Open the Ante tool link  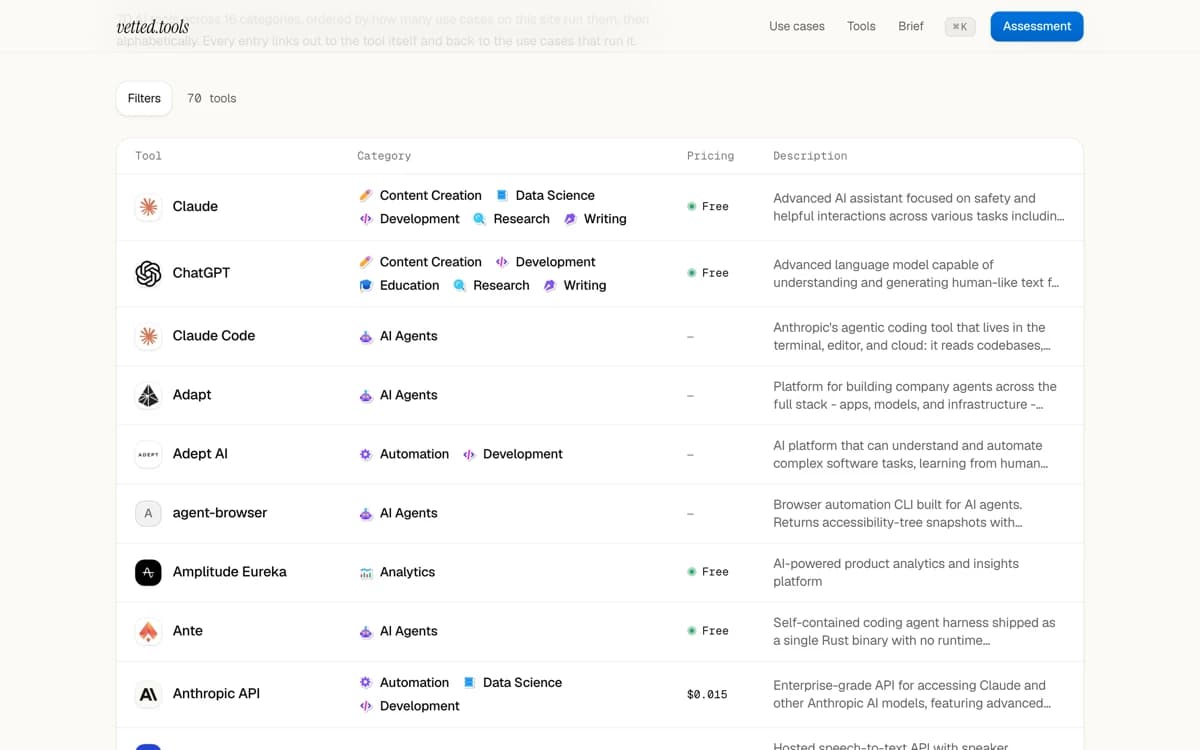tap(188, 631)
